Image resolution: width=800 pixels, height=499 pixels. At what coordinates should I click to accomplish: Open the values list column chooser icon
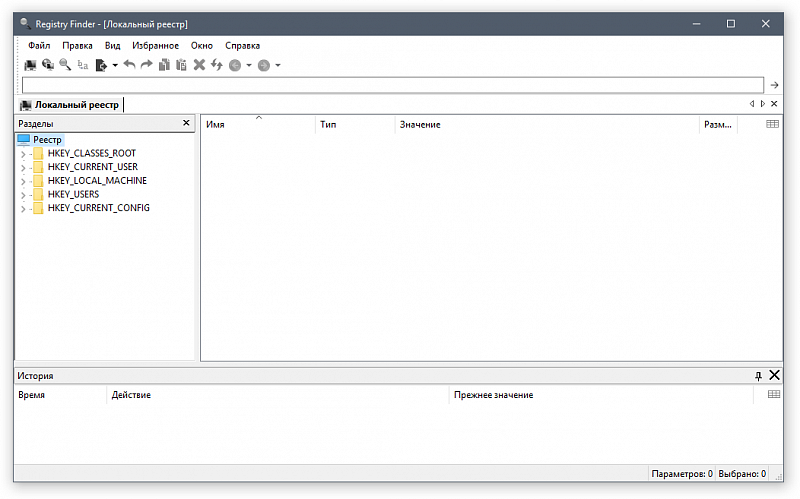coord(772,124)
